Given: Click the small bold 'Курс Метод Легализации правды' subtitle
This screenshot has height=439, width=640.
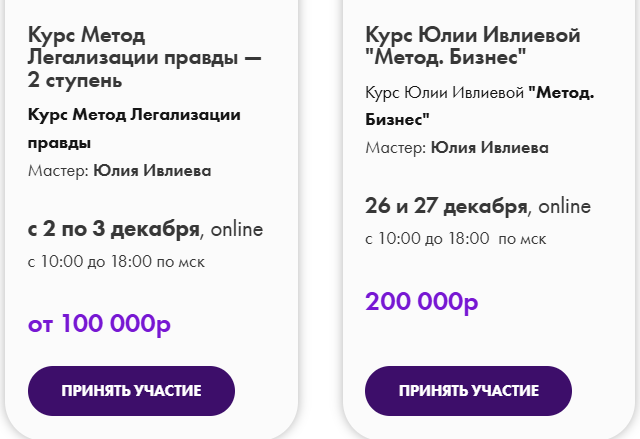Looking at the screenshot, I should click(x=134, y=114).
